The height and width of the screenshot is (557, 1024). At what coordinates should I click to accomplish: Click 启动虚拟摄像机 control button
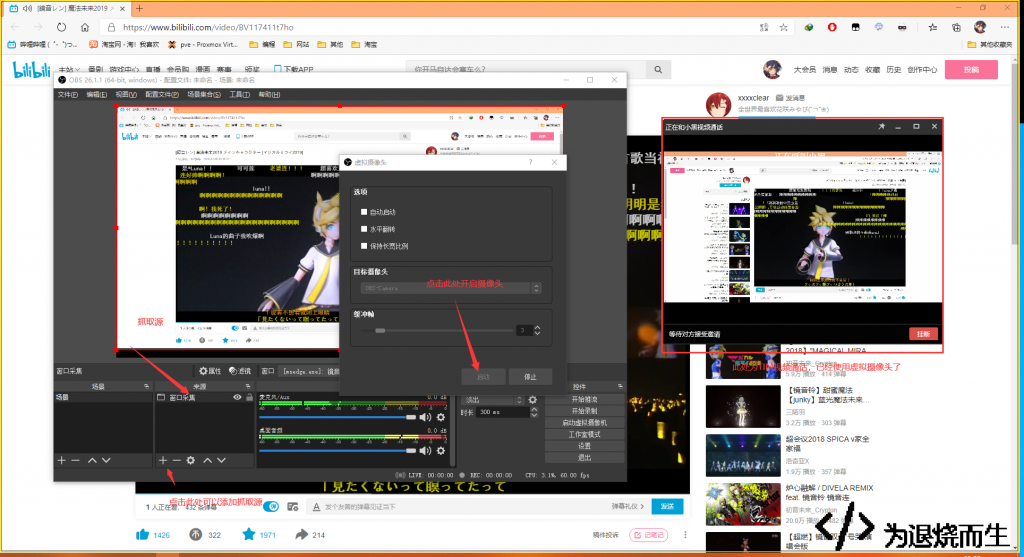(584, 422)
